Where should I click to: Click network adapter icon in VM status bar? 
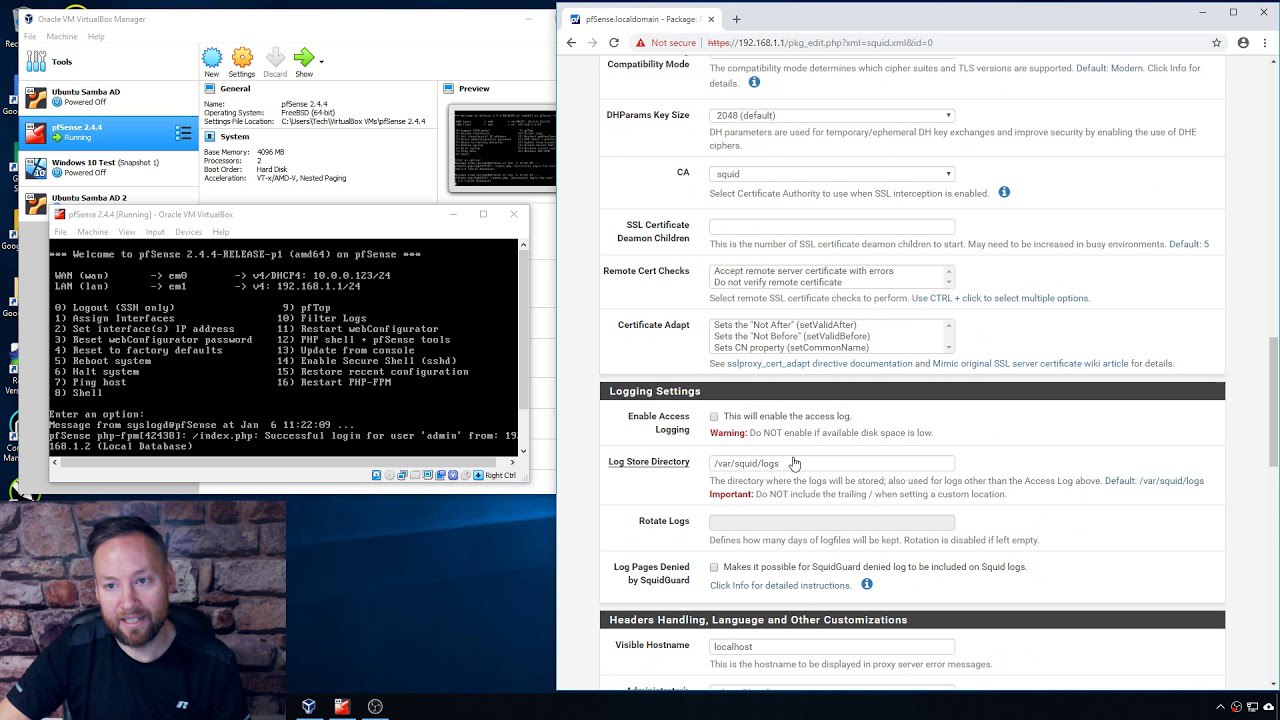pos(402,475)
